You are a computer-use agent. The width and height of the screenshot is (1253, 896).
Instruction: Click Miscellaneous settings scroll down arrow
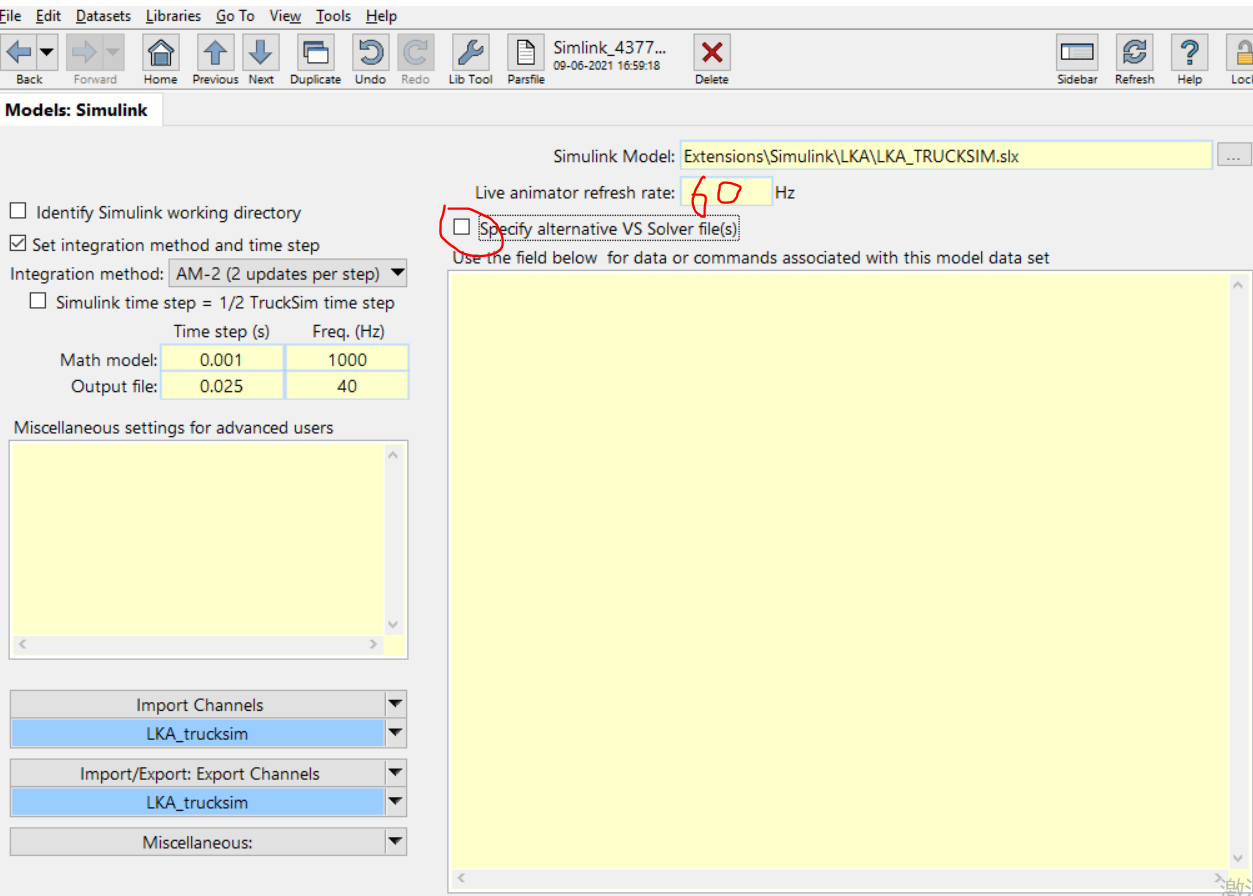(x=393, y=624)
